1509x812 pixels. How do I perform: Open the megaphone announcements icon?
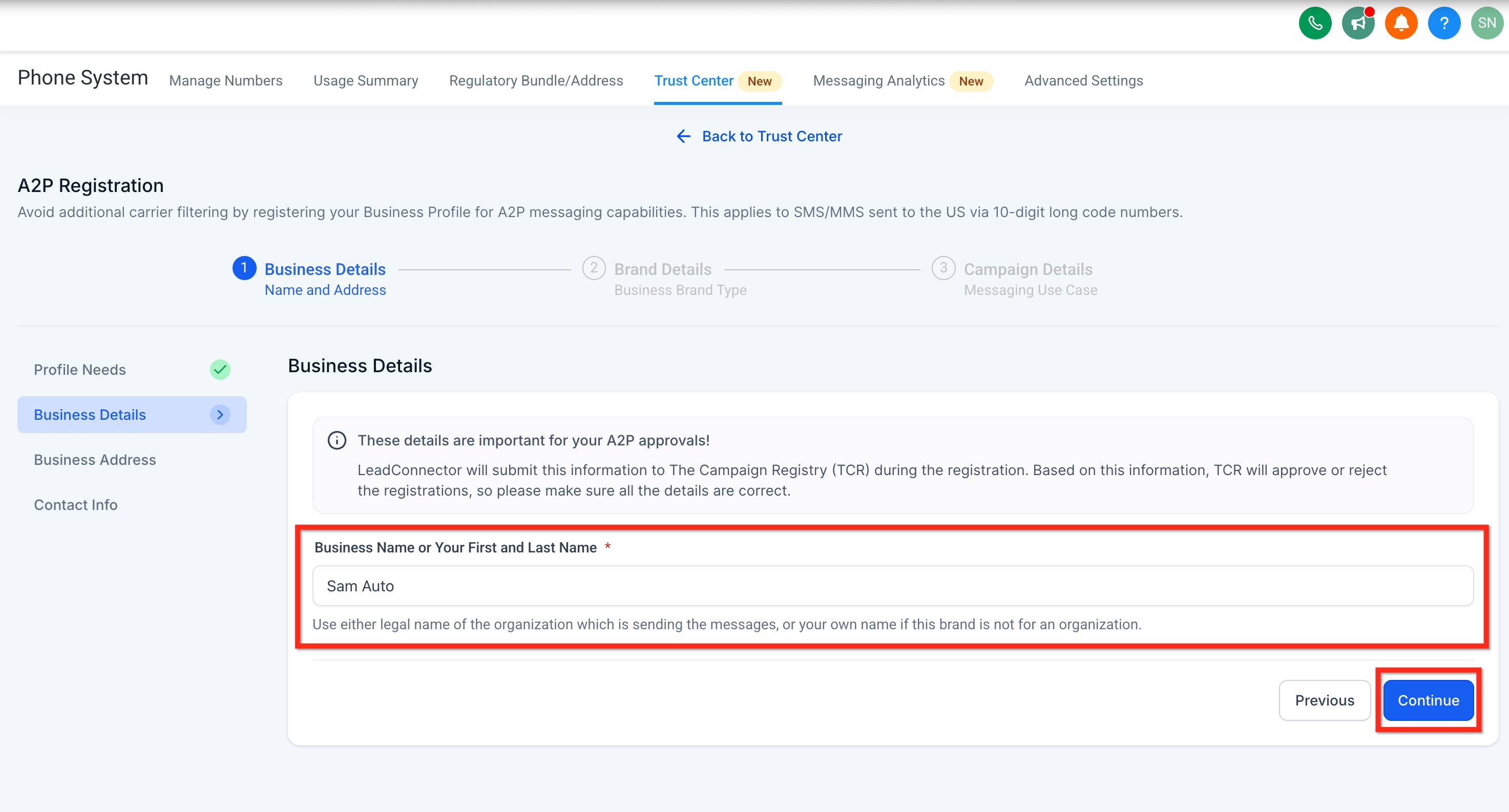1358,24
